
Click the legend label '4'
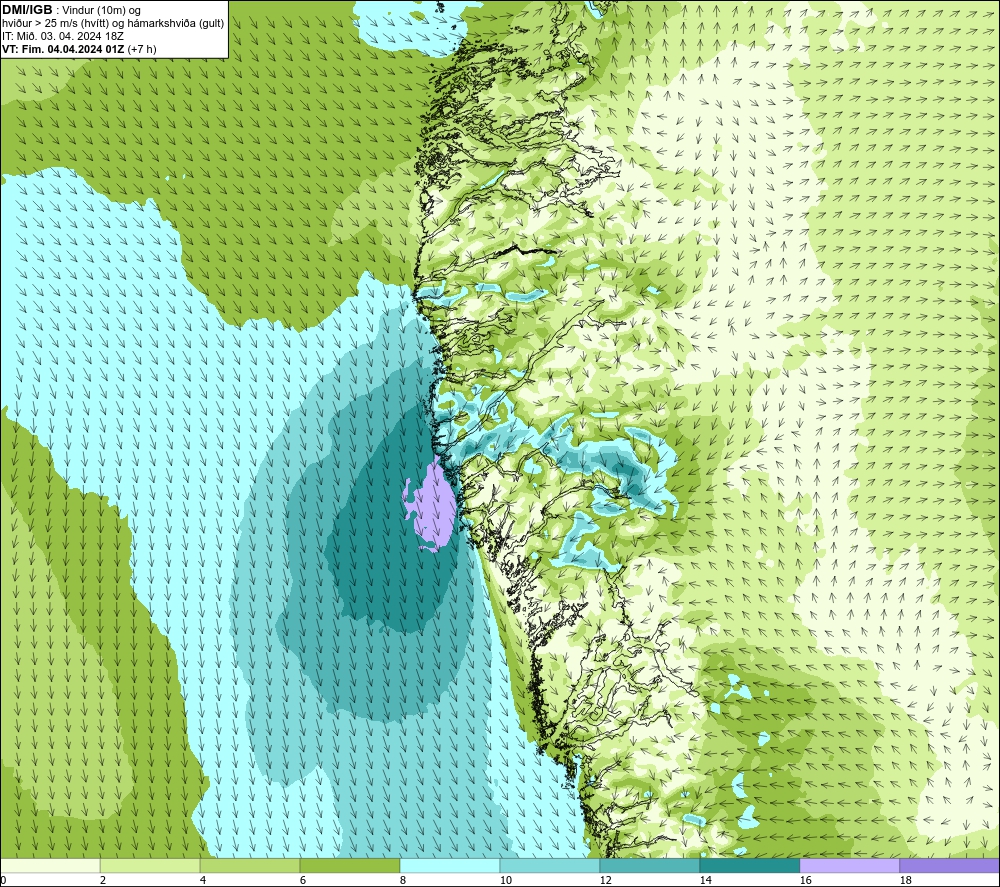click(203, 880)
